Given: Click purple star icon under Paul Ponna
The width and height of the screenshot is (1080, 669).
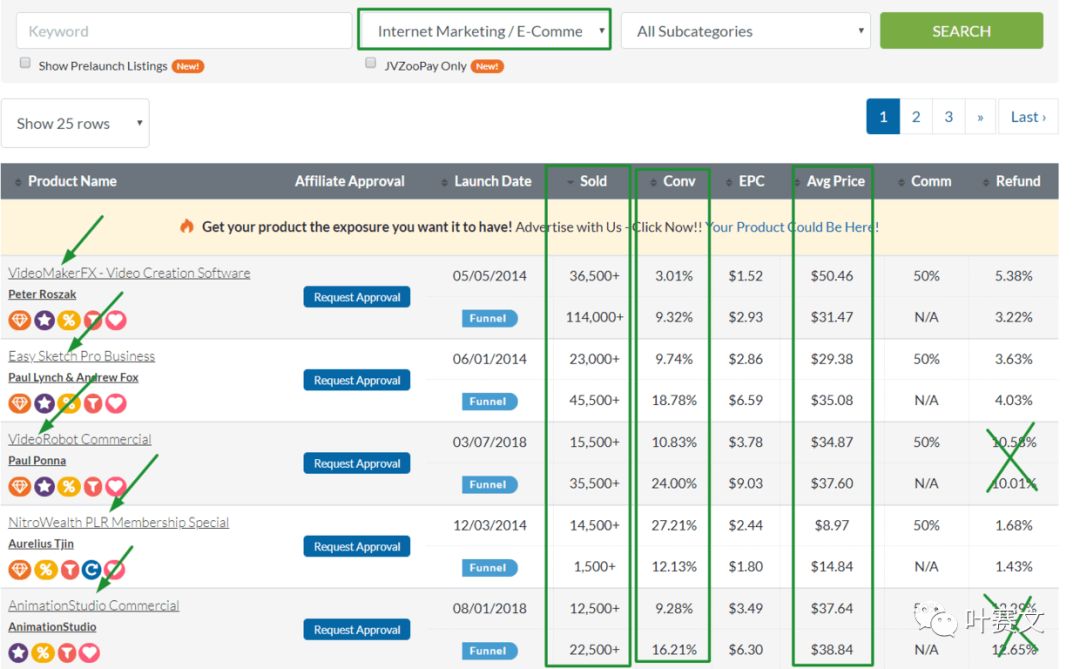Looking at the screenshot, I should pyautogui.click(x=44, y=486).
